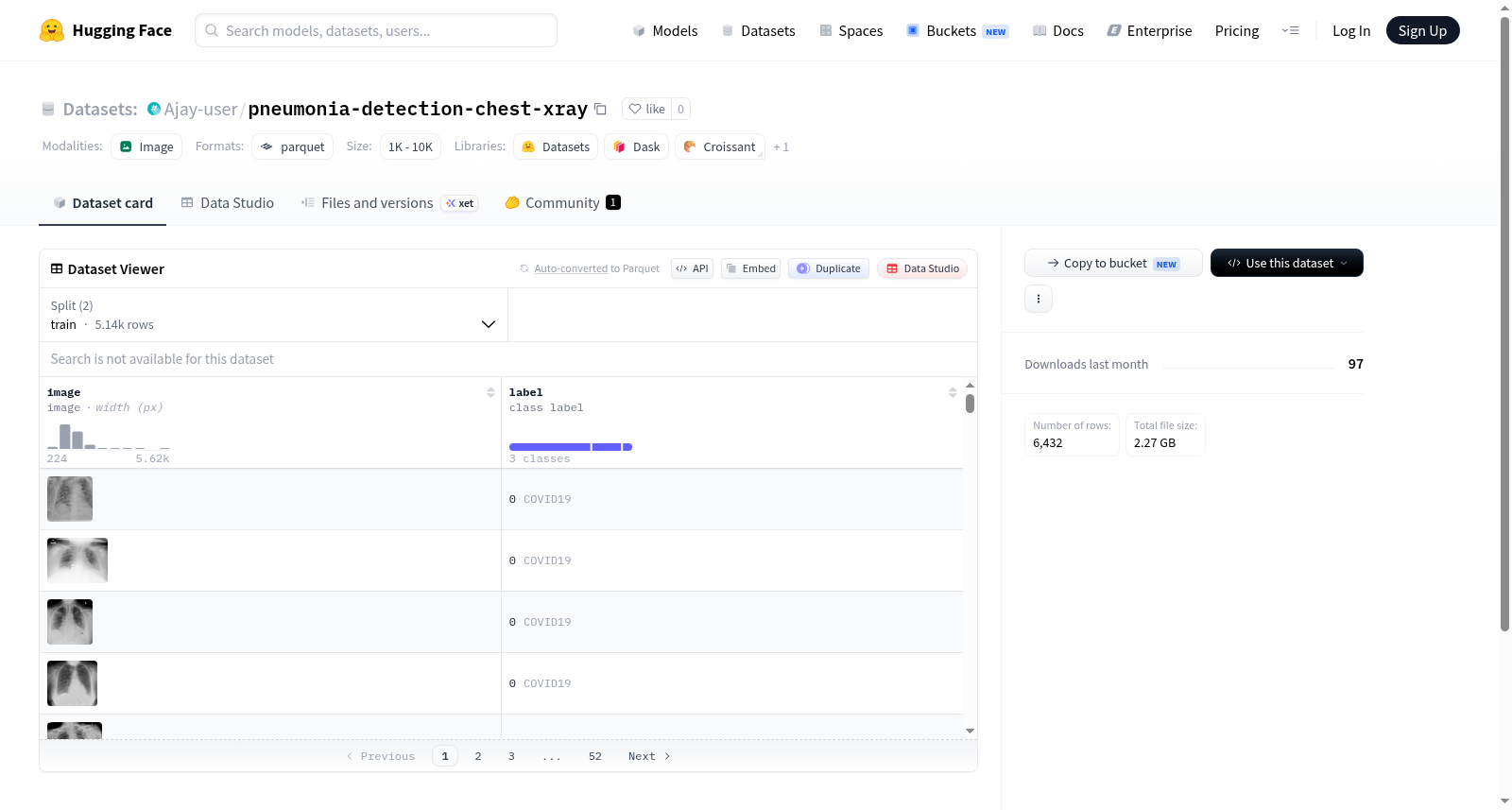The image size is (1512, 810).
Task: Expand the Use this dataset dropdown
Action: click(x=1286, y=263)
